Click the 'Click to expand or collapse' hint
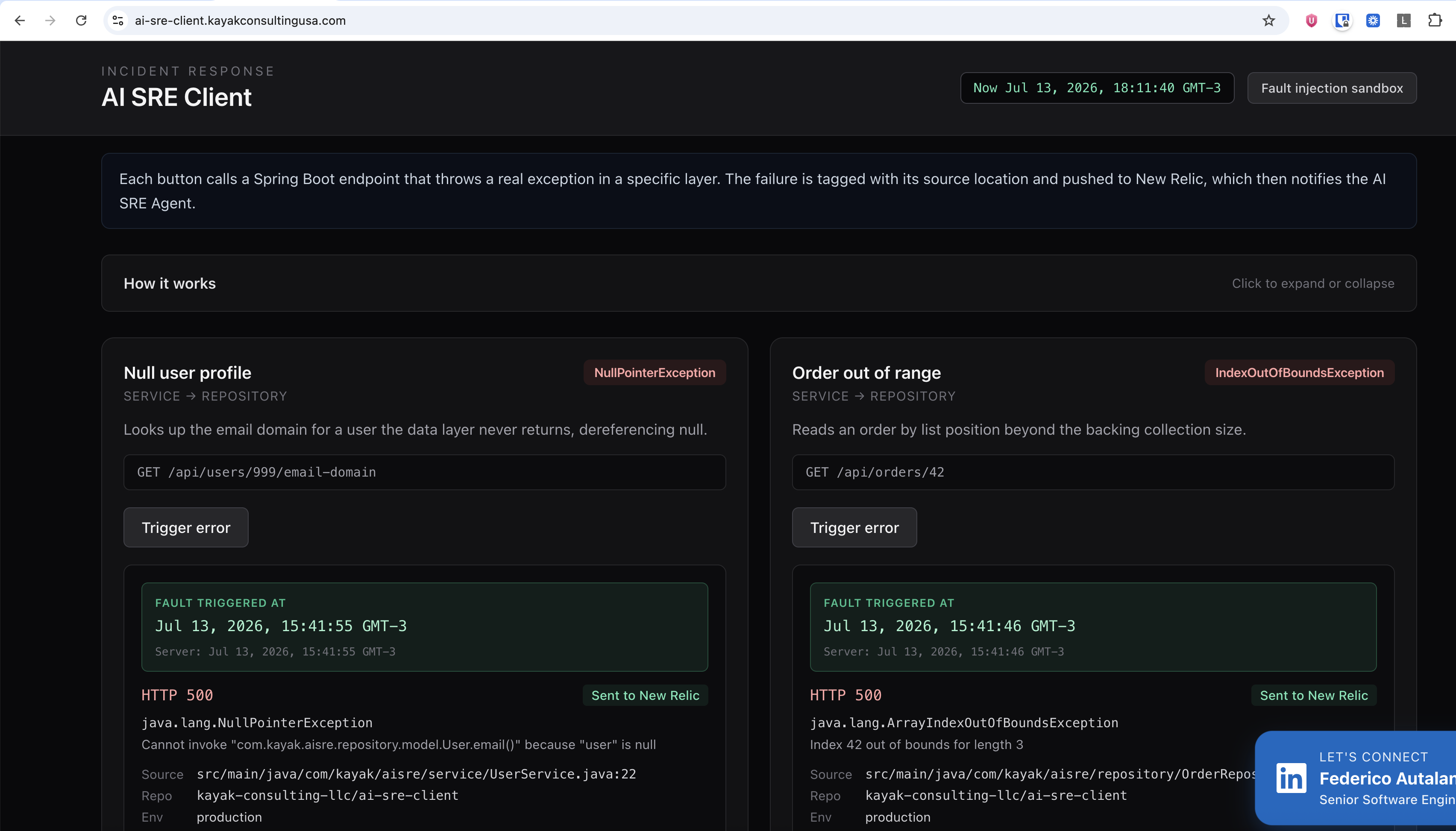 (x=1313, y=284)
